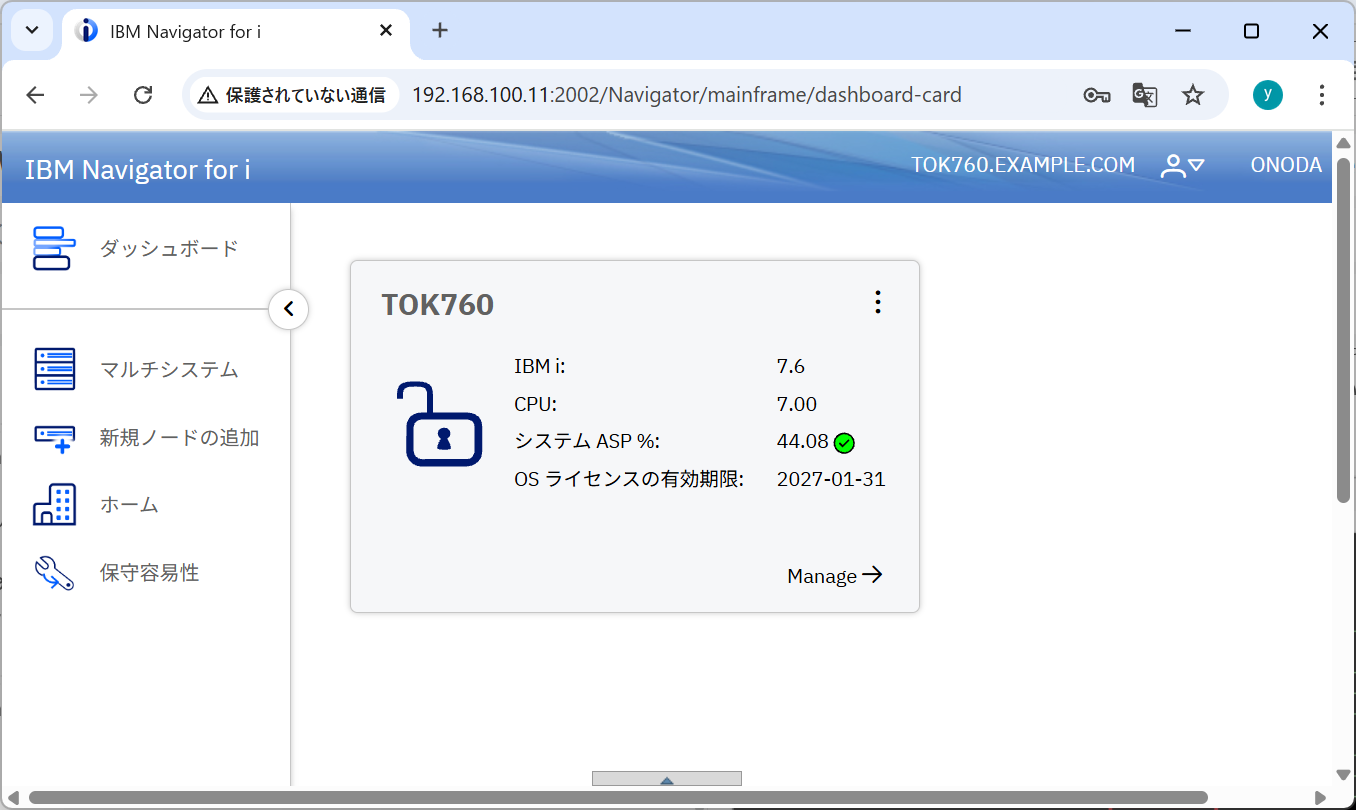
Task: Close the IBM Navigator for i tab
Action: [386, 30]
